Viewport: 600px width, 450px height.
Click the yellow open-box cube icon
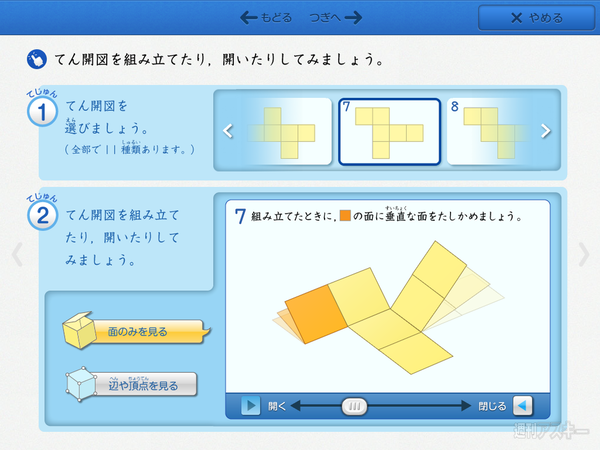click(79, 330)
